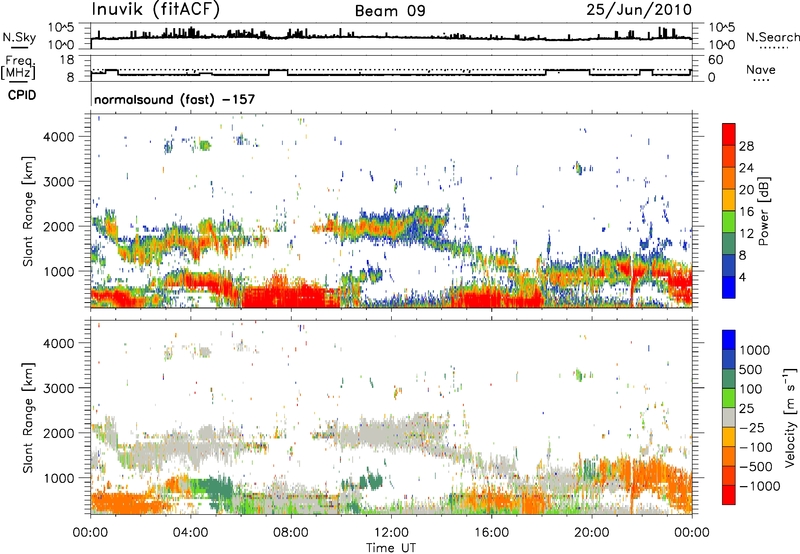Click the 24 label on Power colorbar
The height and width of the screenshot is (554, 800).
(746, 168)
